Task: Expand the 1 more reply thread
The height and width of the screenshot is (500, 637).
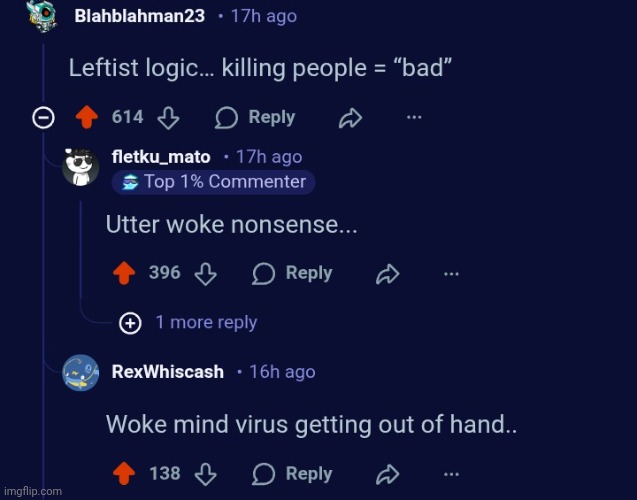Action: click(130, 323)
